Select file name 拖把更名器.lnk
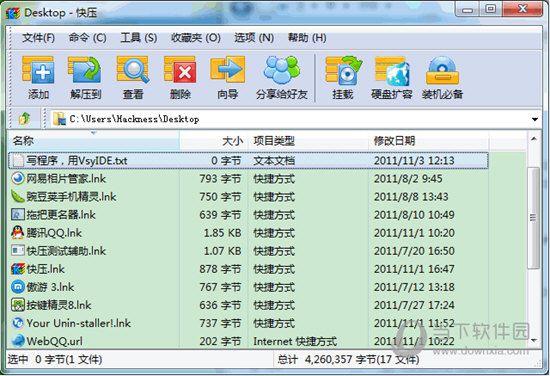Image resolution: width=550 pixels, height=376 pixels. [61, 215]
